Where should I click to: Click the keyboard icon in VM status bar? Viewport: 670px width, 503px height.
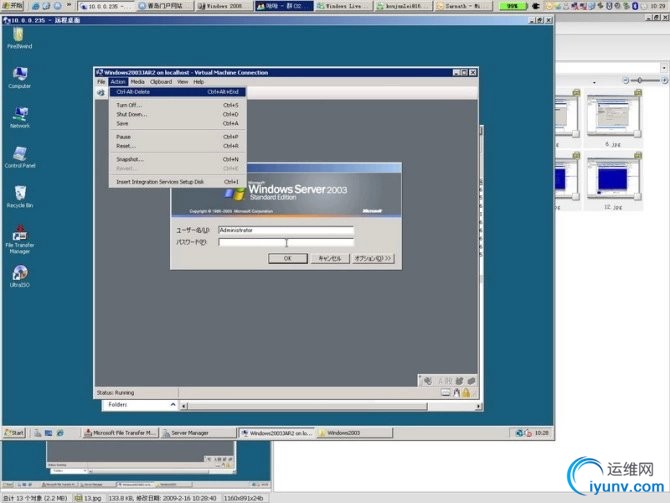(445, 393)
